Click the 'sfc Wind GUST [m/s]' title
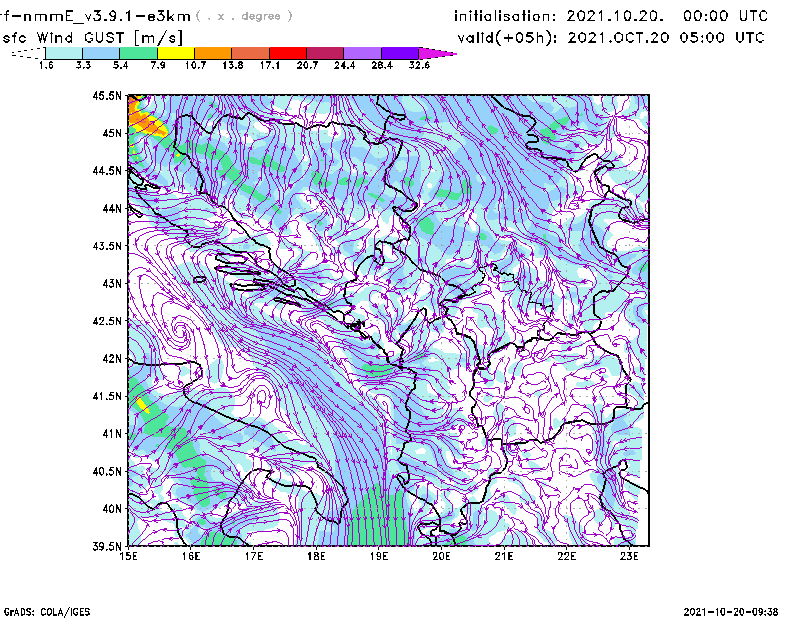800x618 pixels. [x=93, y=38]
